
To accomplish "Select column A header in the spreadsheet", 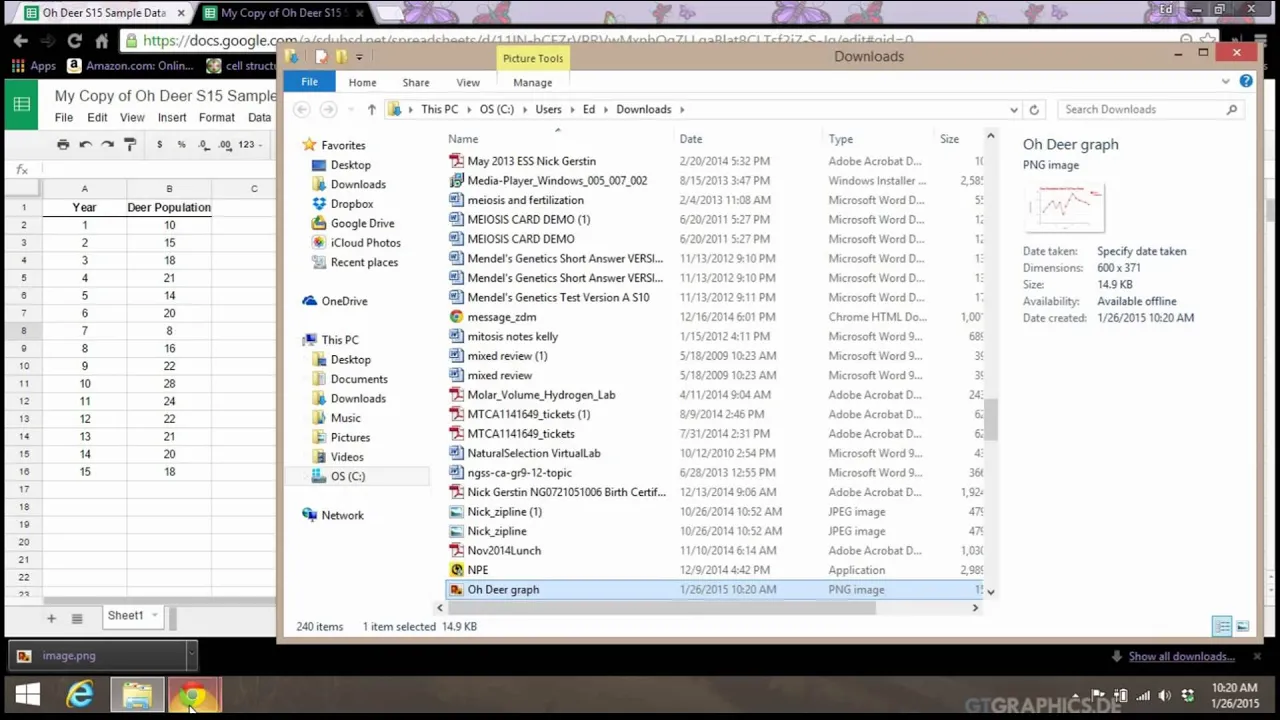I will tap(84, 189).
